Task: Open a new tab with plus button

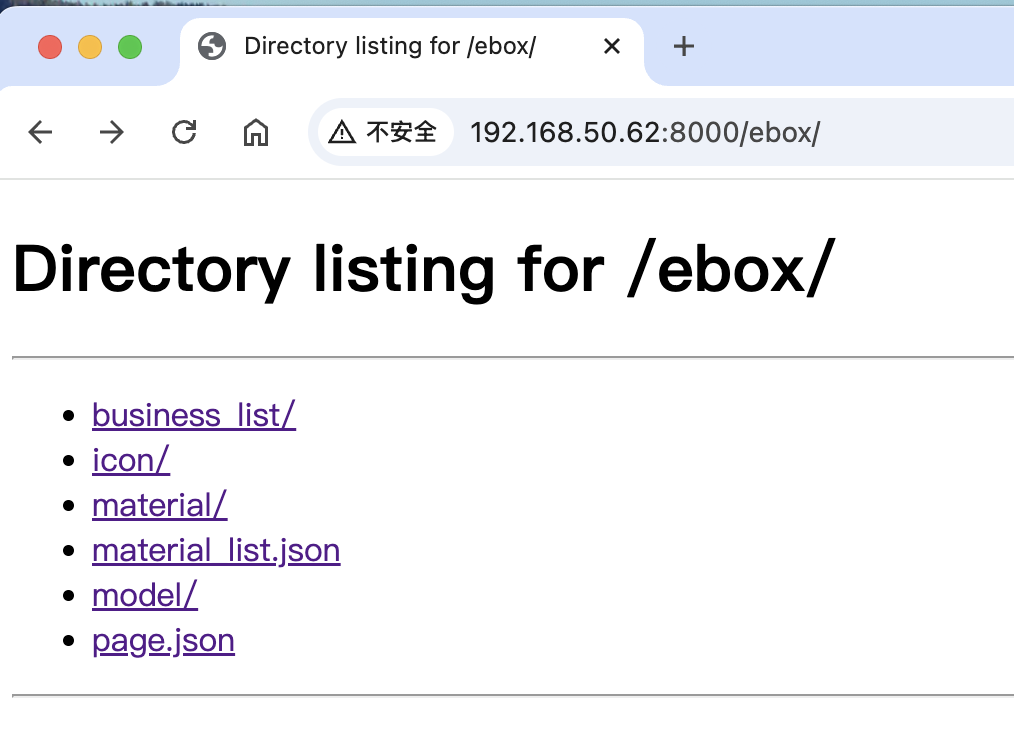Action: click(x=684, y=46)
